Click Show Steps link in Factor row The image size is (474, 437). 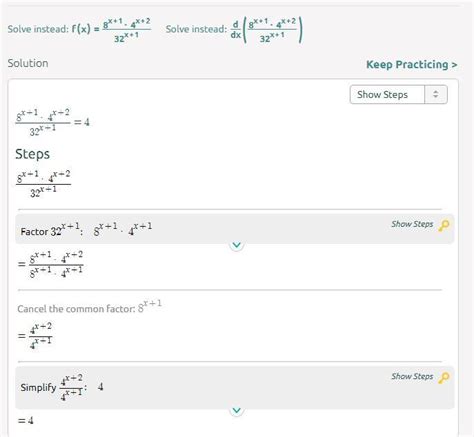tap(412, 224)
